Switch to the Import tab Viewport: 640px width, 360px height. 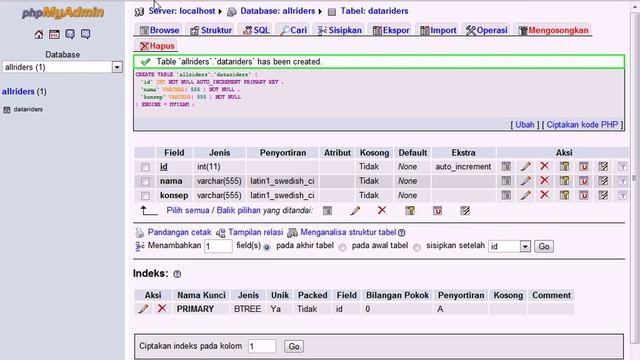(x=438, y=30)
